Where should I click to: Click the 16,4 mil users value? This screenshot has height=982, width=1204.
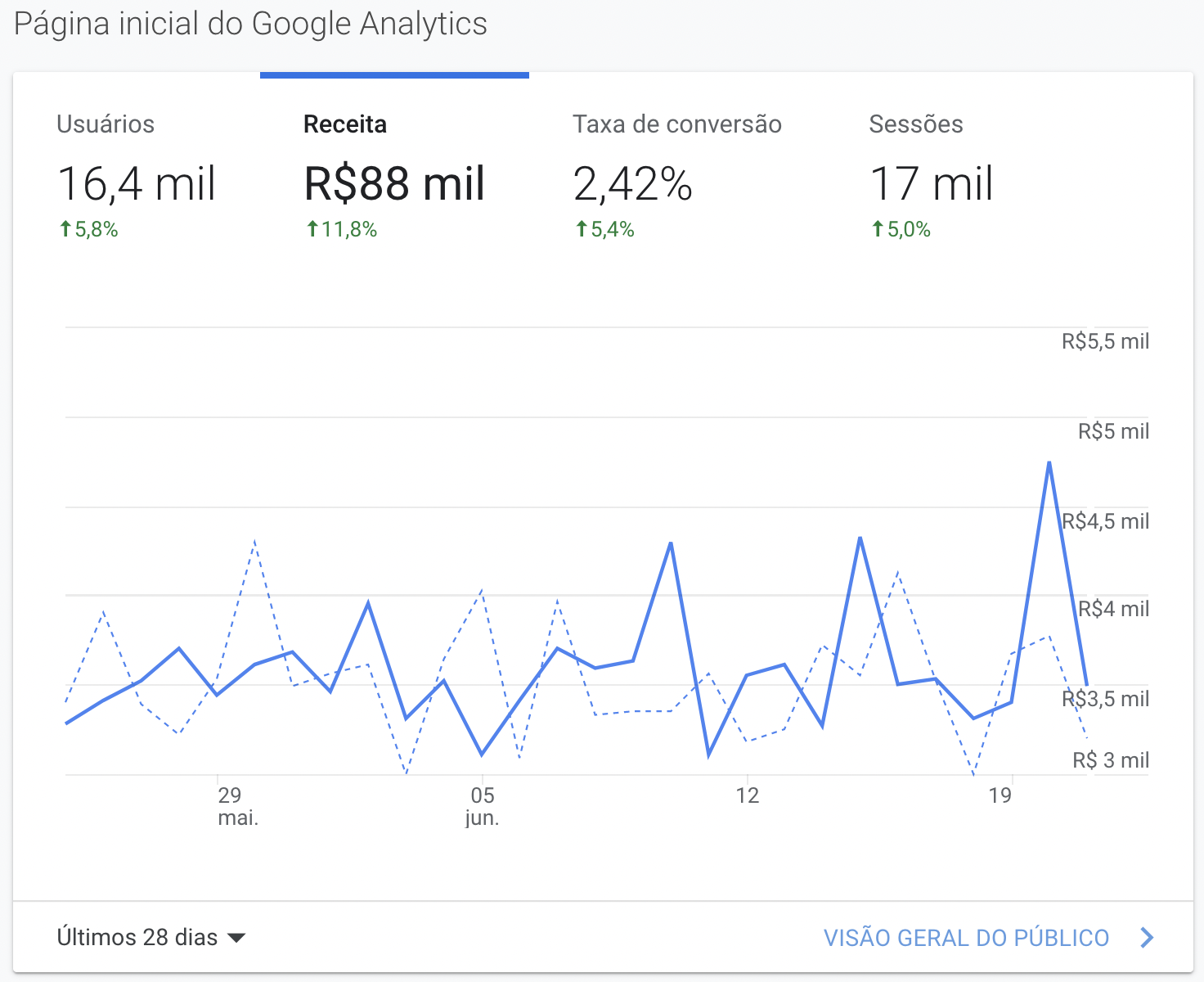click(137, 183)
